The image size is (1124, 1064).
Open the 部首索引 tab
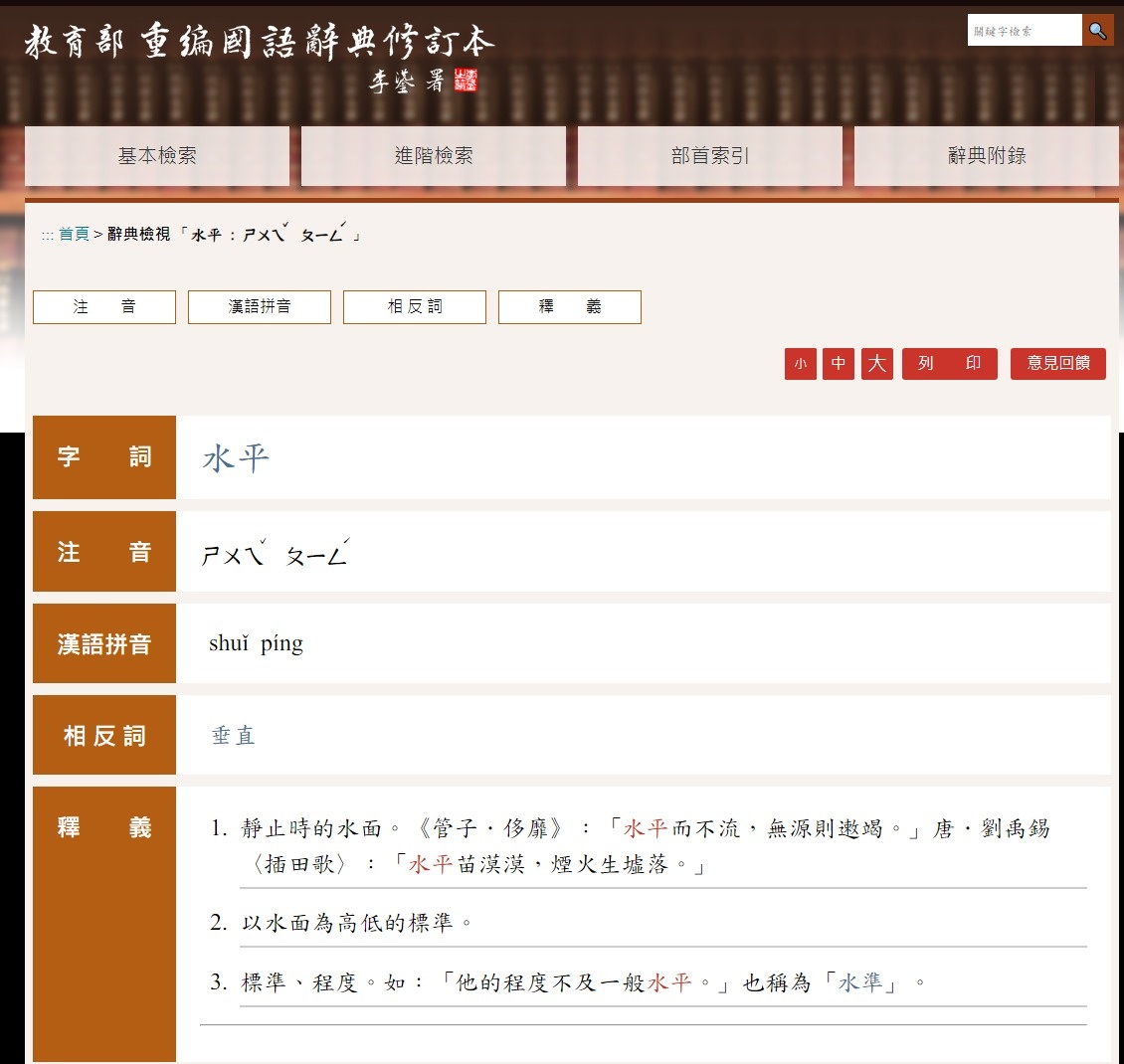click(x=709, y=155)
